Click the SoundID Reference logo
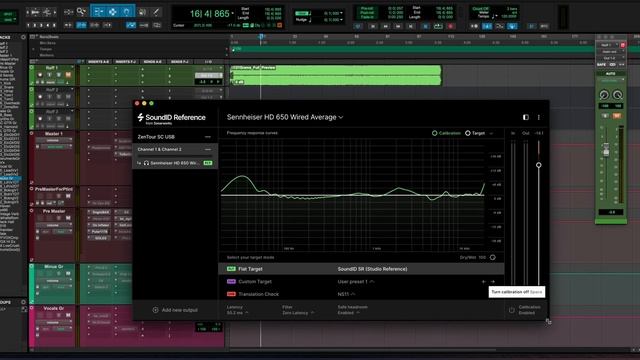This screenshot has width=640, height=360. pos(171,118)
